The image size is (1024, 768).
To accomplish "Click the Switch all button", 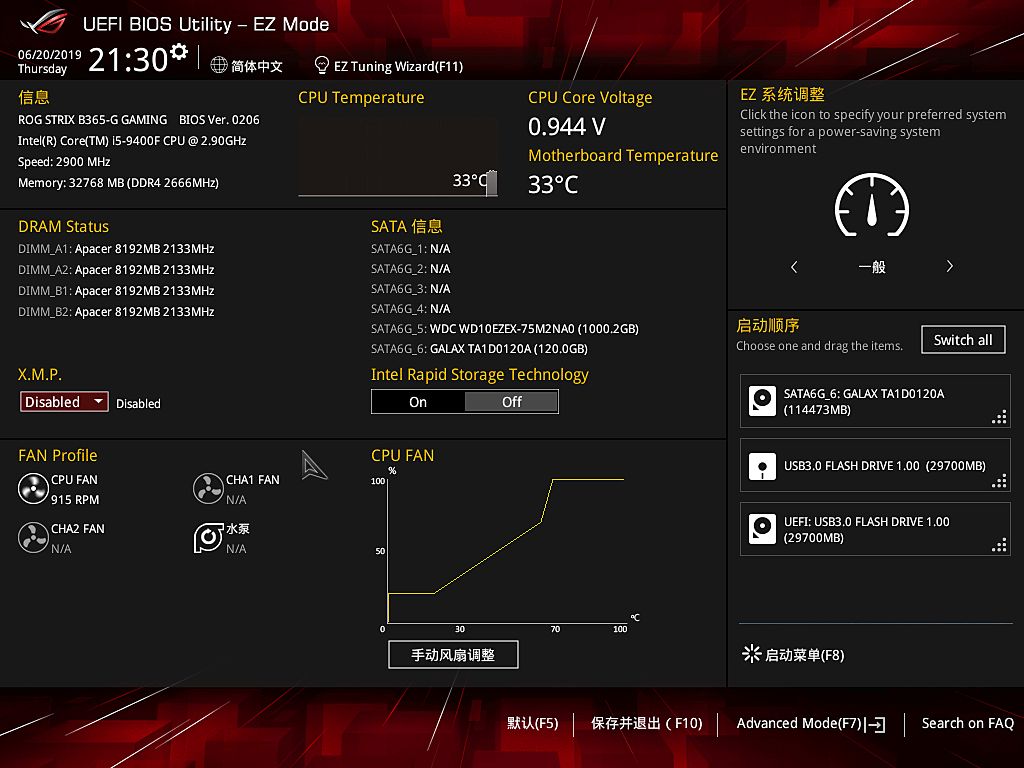I will pyautogui.click(x=963, y=340).
